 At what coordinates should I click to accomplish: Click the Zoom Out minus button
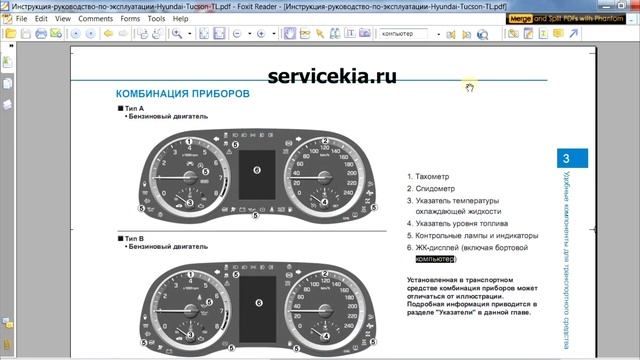(x=237, y=34)
